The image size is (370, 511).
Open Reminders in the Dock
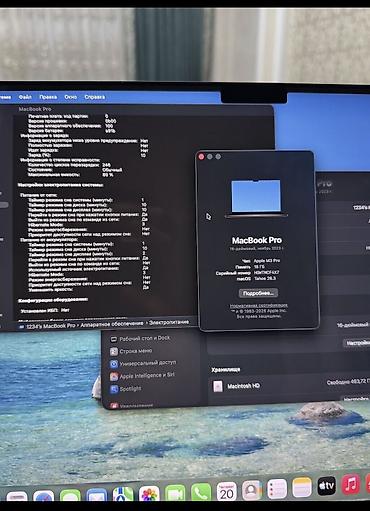(277, 489)
